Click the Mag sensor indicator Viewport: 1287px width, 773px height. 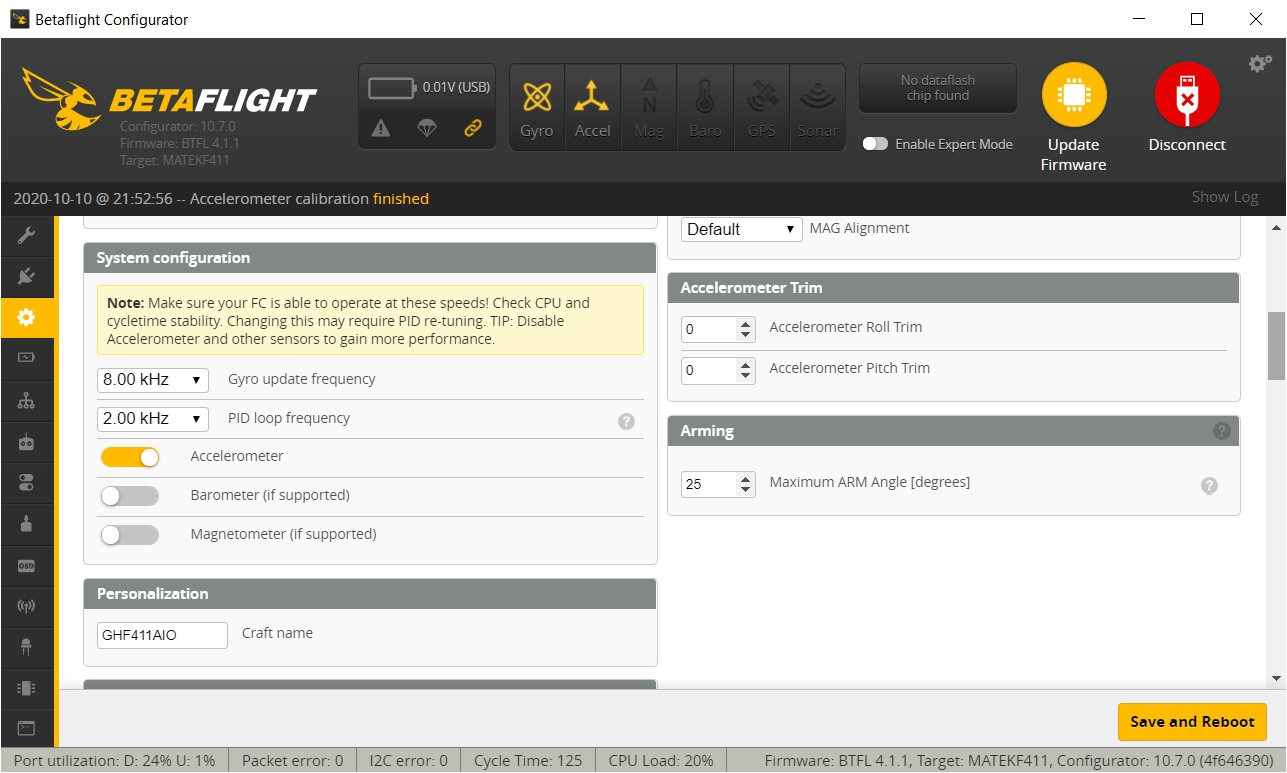tap(649, 107)
